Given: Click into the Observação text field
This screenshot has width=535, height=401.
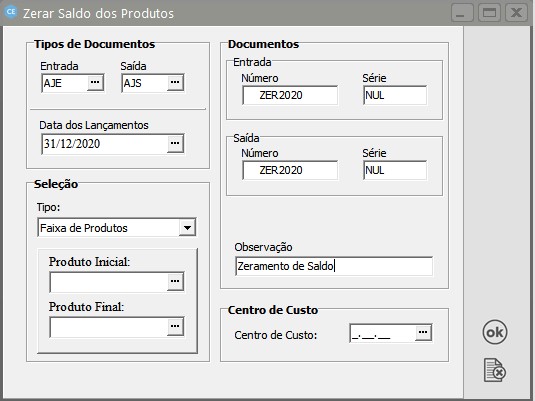Looking at the screenshot, I should tap(334, 266).
